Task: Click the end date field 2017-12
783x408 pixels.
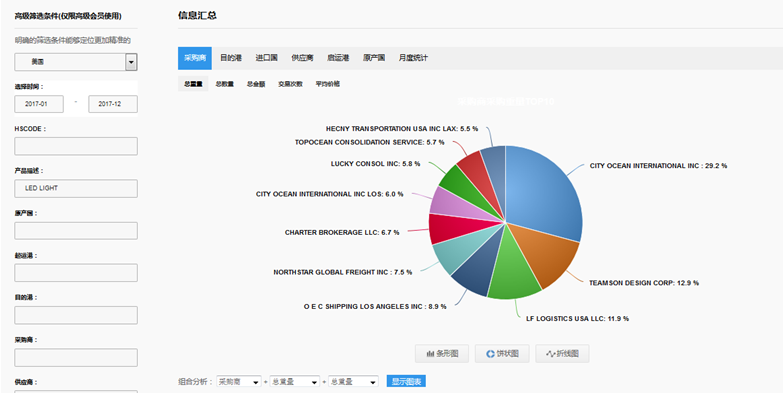Action: [113, 104]
